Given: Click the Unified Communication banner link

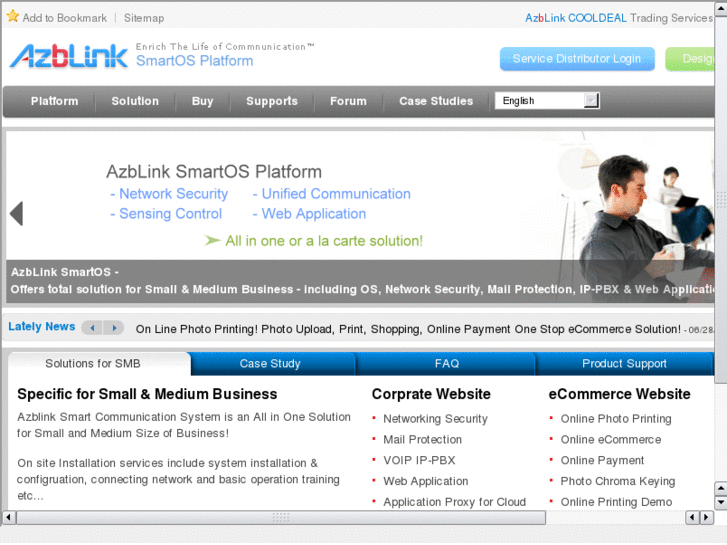Looking at the screenshot, I should (332, 193).
